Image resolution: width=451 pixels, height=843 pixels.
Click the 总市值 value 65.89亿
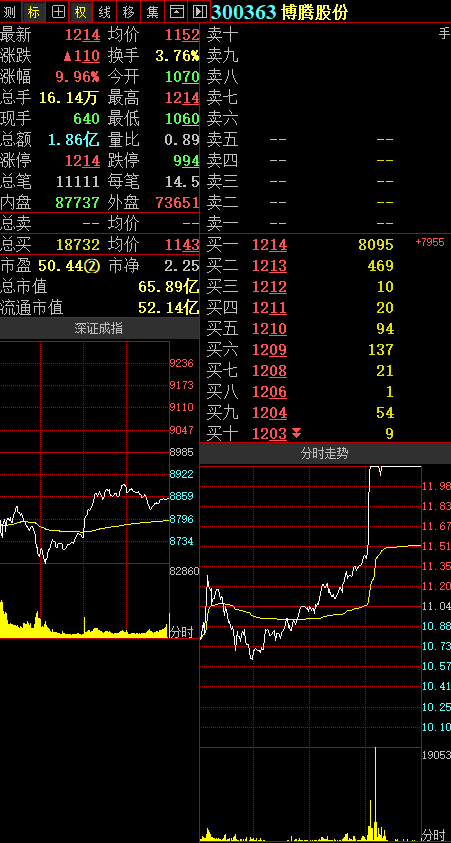[x=169, y=287]
